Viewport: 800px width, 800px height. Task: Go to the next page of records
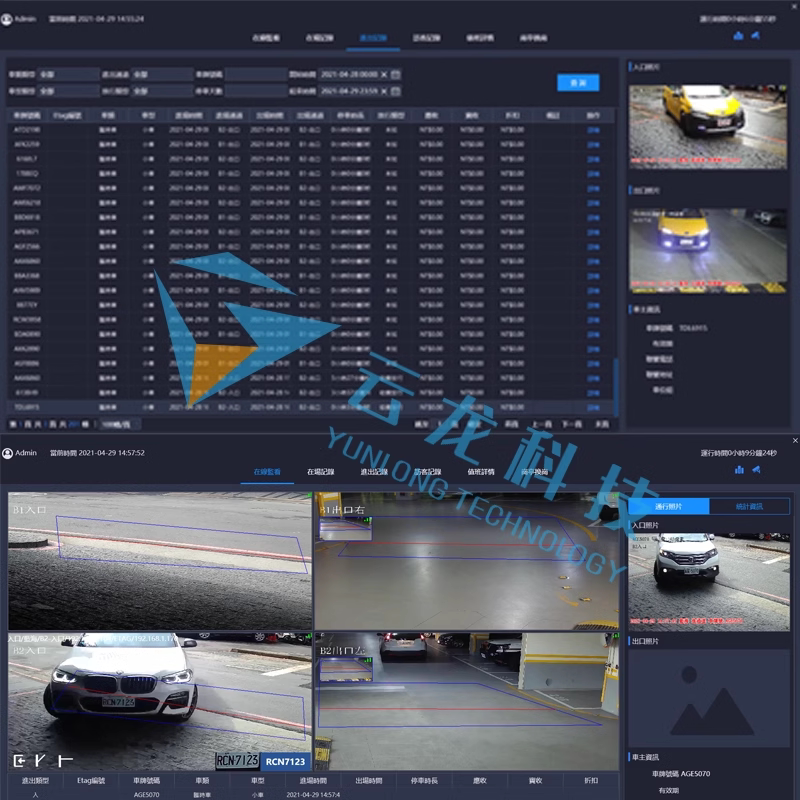pyautogui.click(x=571, y=424)
